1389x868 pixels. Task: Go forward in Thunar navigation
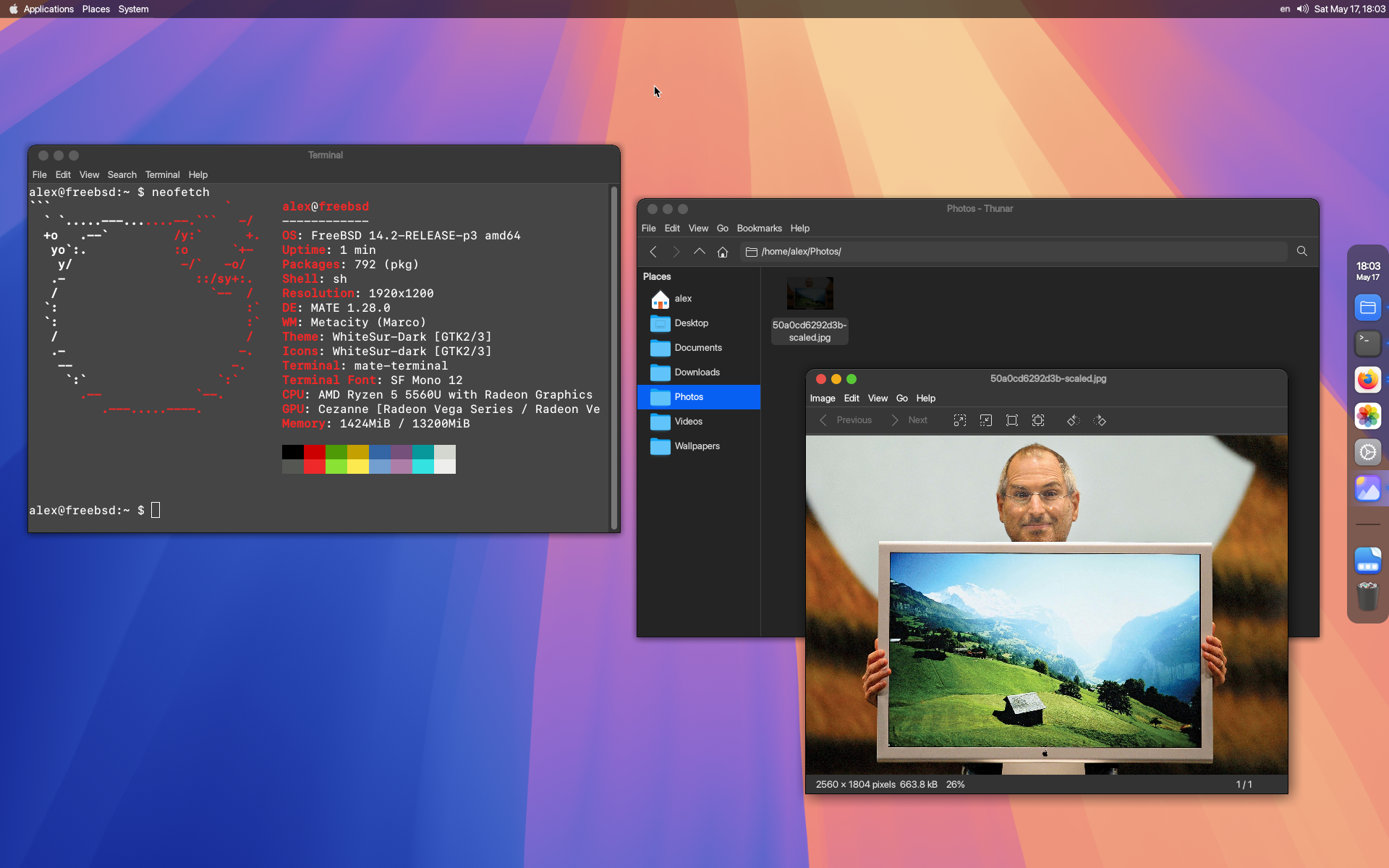tap(676, 252)
